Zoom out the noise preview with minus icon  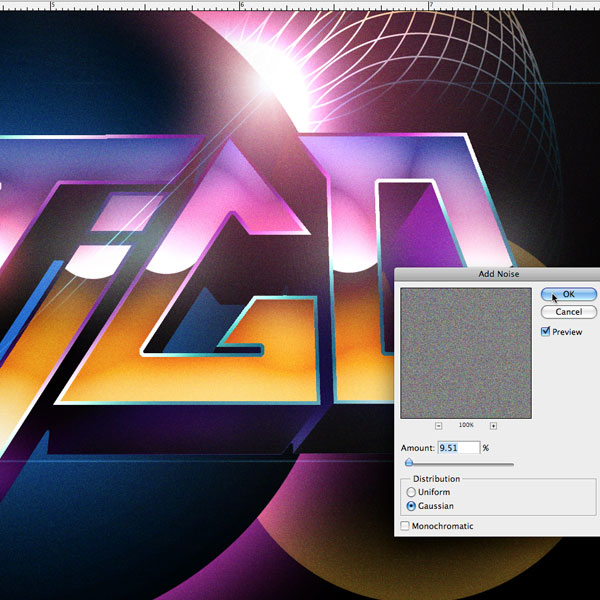click(439, 426)
